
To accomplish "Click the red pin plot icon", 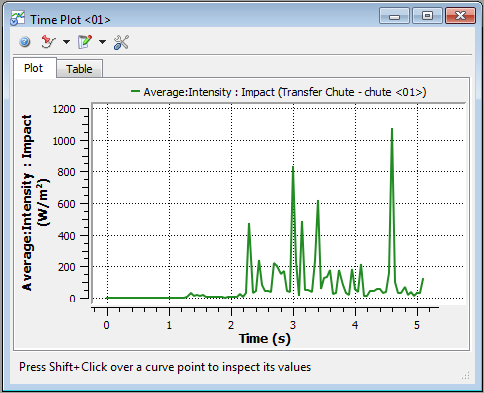I will (x=49, y=42).
